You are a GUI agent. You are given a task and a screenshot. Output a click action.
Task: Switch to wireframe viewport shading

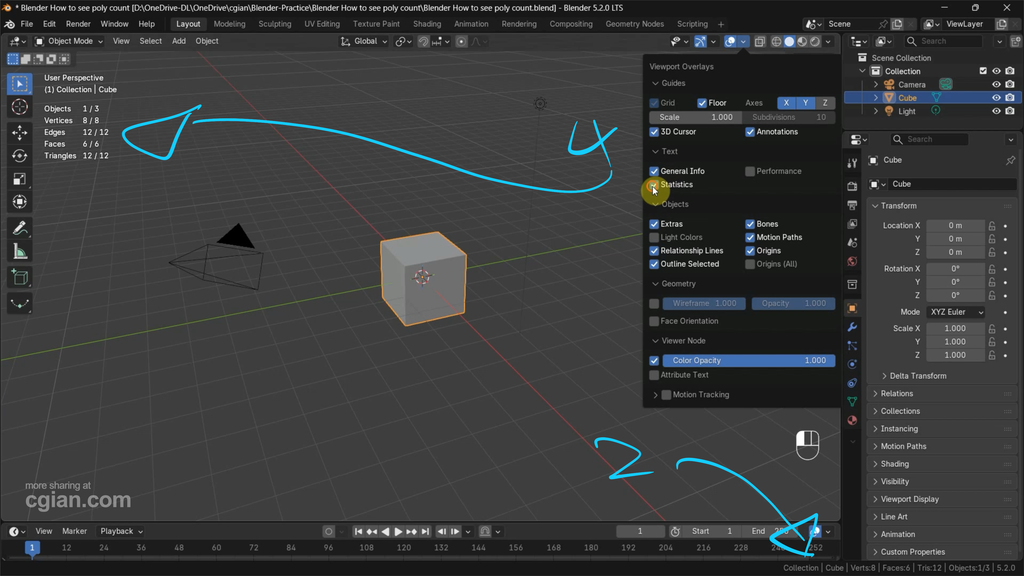(776, 41)
